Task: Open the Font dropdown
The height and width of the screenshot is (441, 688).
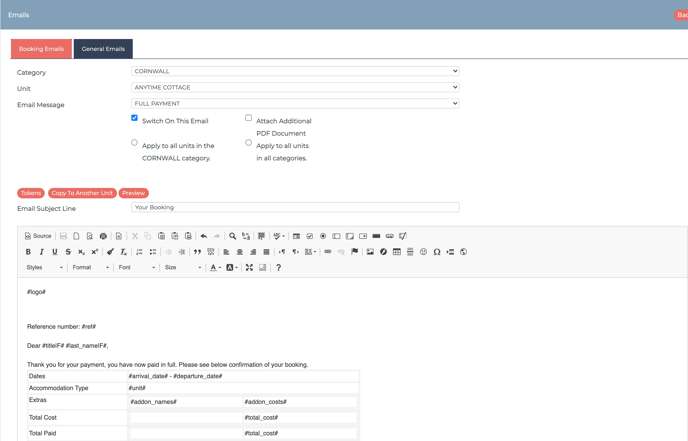Action: (136, 268)
